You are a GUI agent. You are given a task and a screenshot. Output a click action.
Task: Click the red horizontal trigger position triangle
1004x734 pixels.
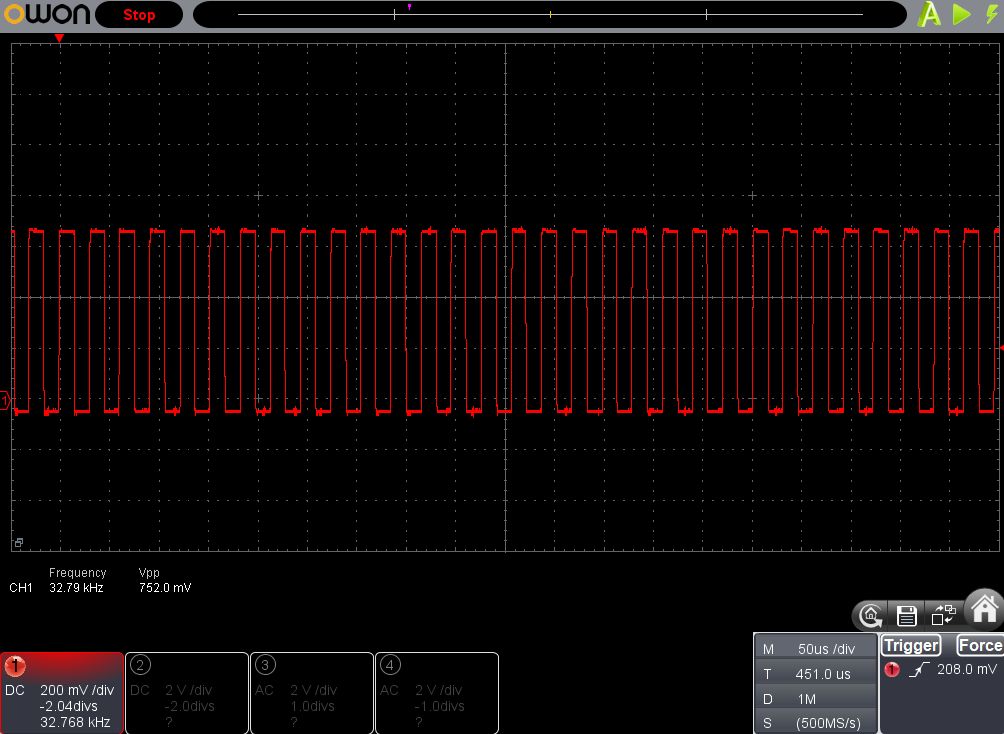point(60,38)
